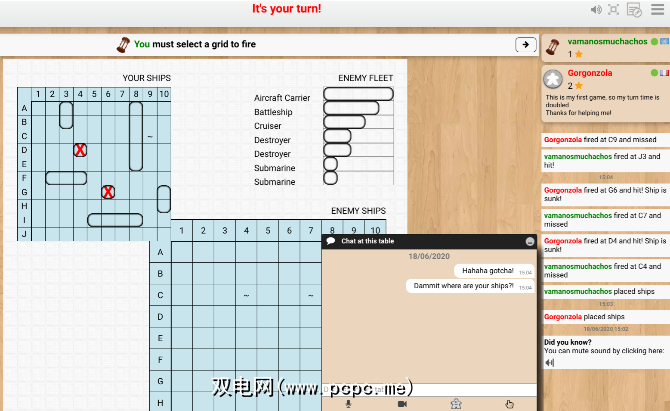The height and width of the screenshot is (411, 670).
Task: Click log entry 'vamanosmuchachos fired at C4 and missed'
Action: pyautogui.click(x=606, y=270)
